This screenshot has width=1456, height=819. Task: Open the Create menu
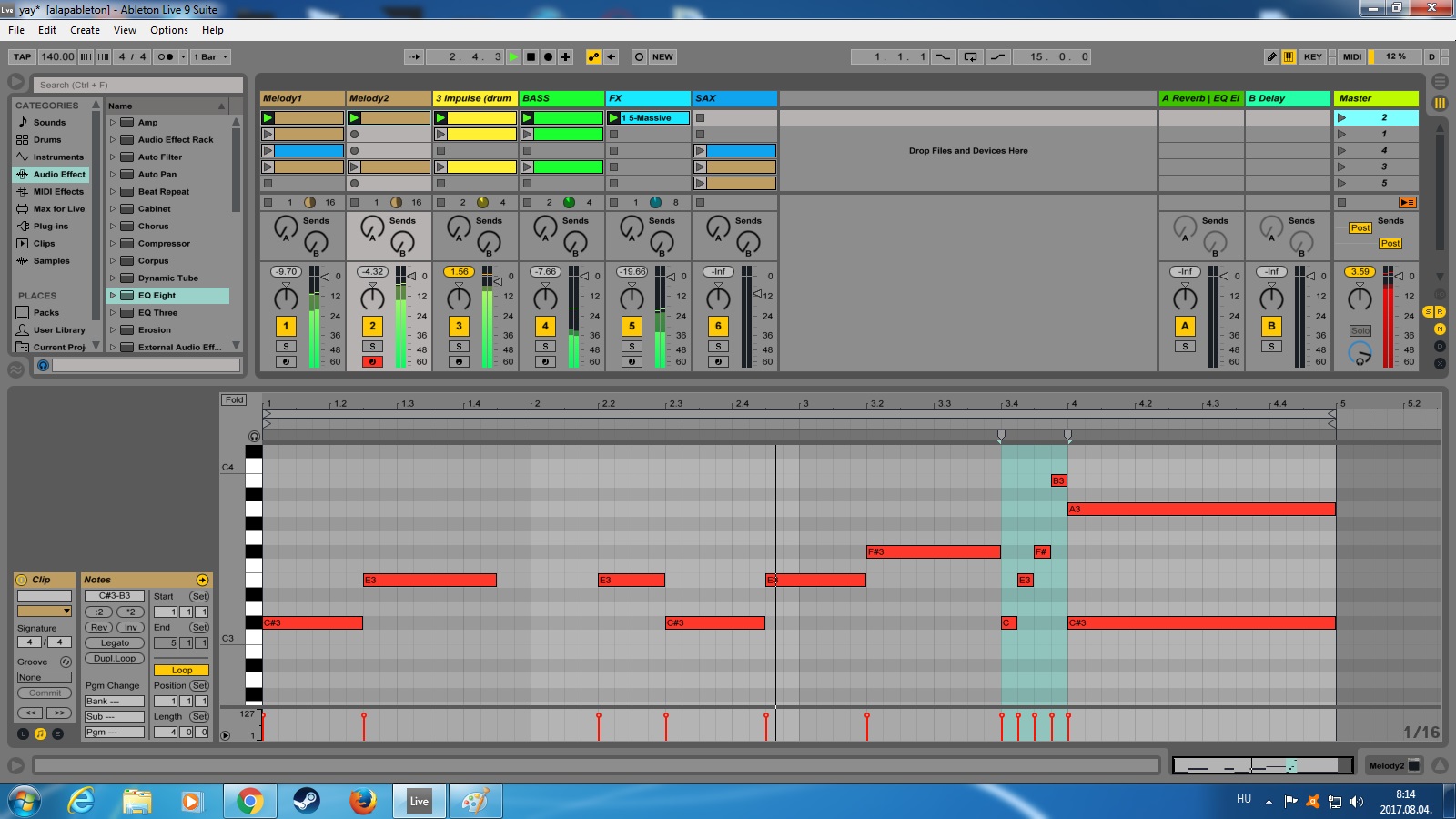85,30
